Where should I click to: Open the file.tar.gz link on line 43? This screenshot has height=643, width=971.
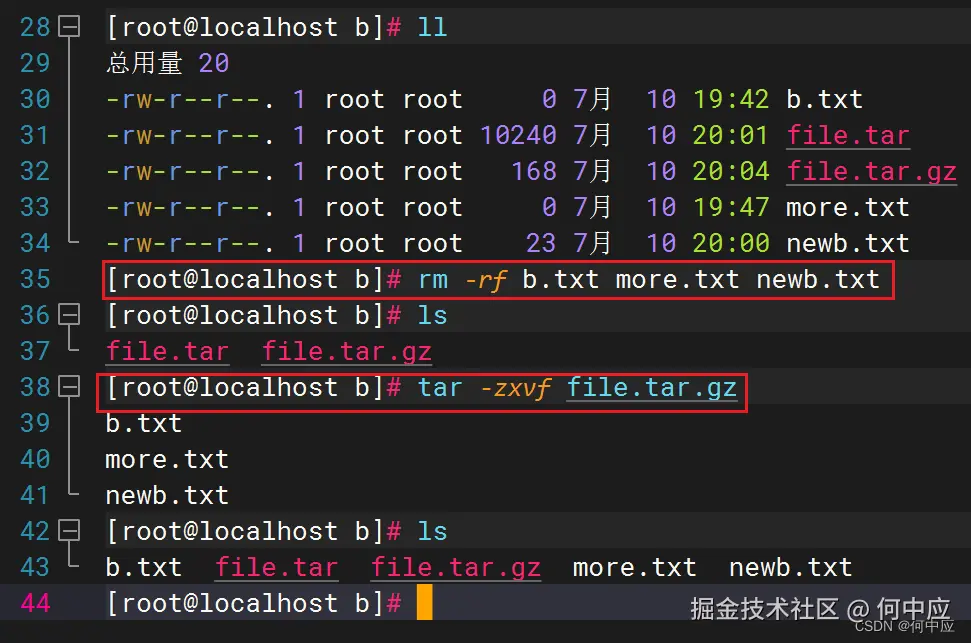tap(456, 567)
